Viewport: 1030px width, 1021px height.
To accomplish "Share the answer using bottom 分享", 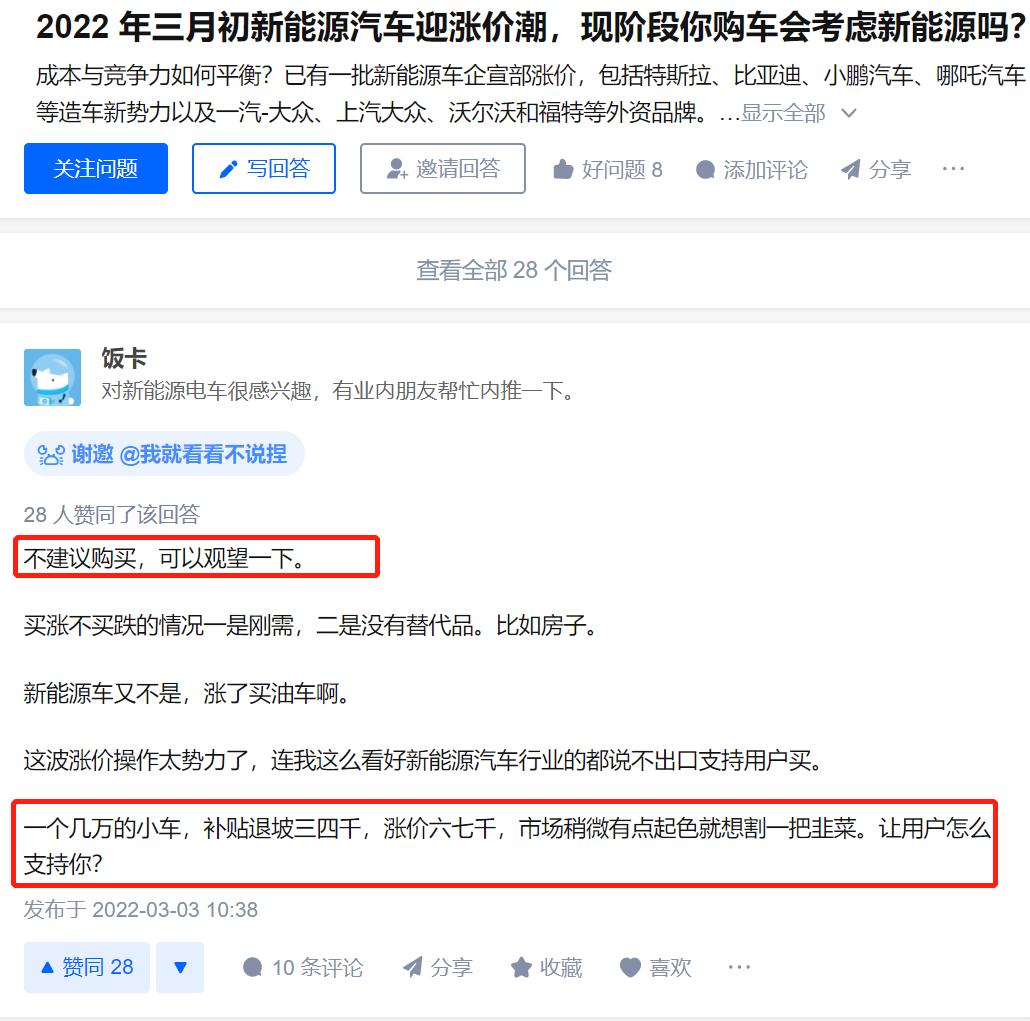I will [437, 967].
